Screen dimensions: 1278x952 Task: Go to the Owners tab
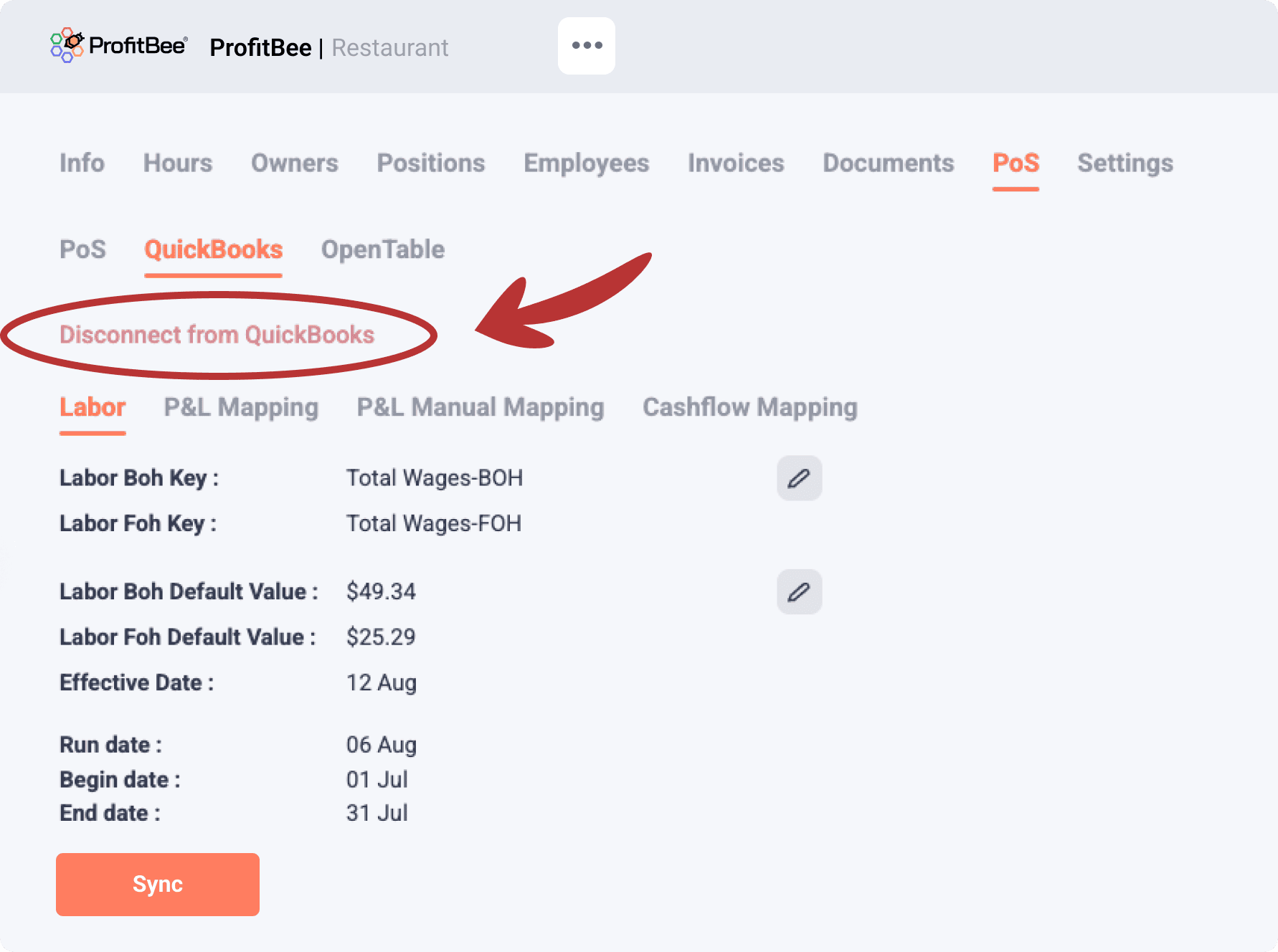pos(294,163)
